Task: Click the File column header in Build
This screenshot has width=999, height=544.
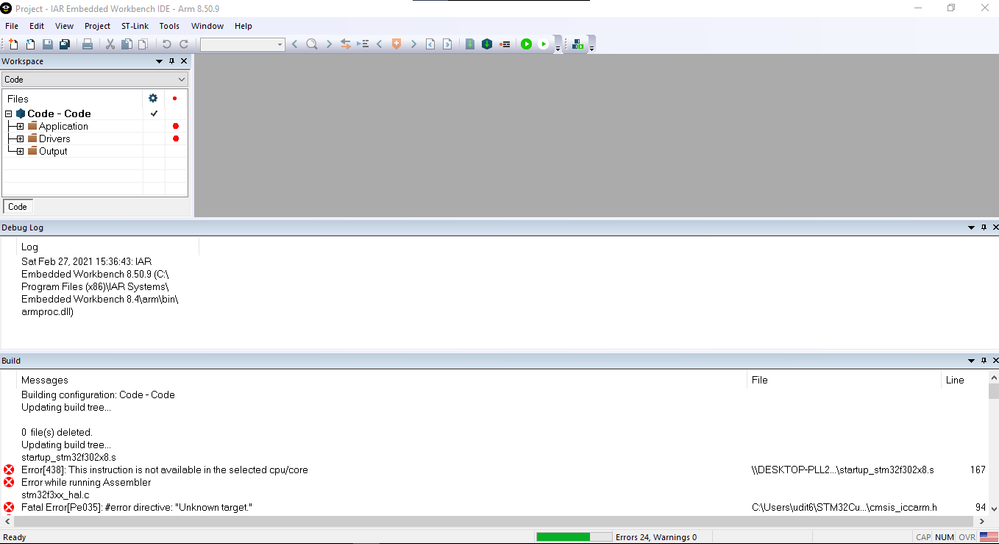Action: pyautogui.click(x=759, y=380)
